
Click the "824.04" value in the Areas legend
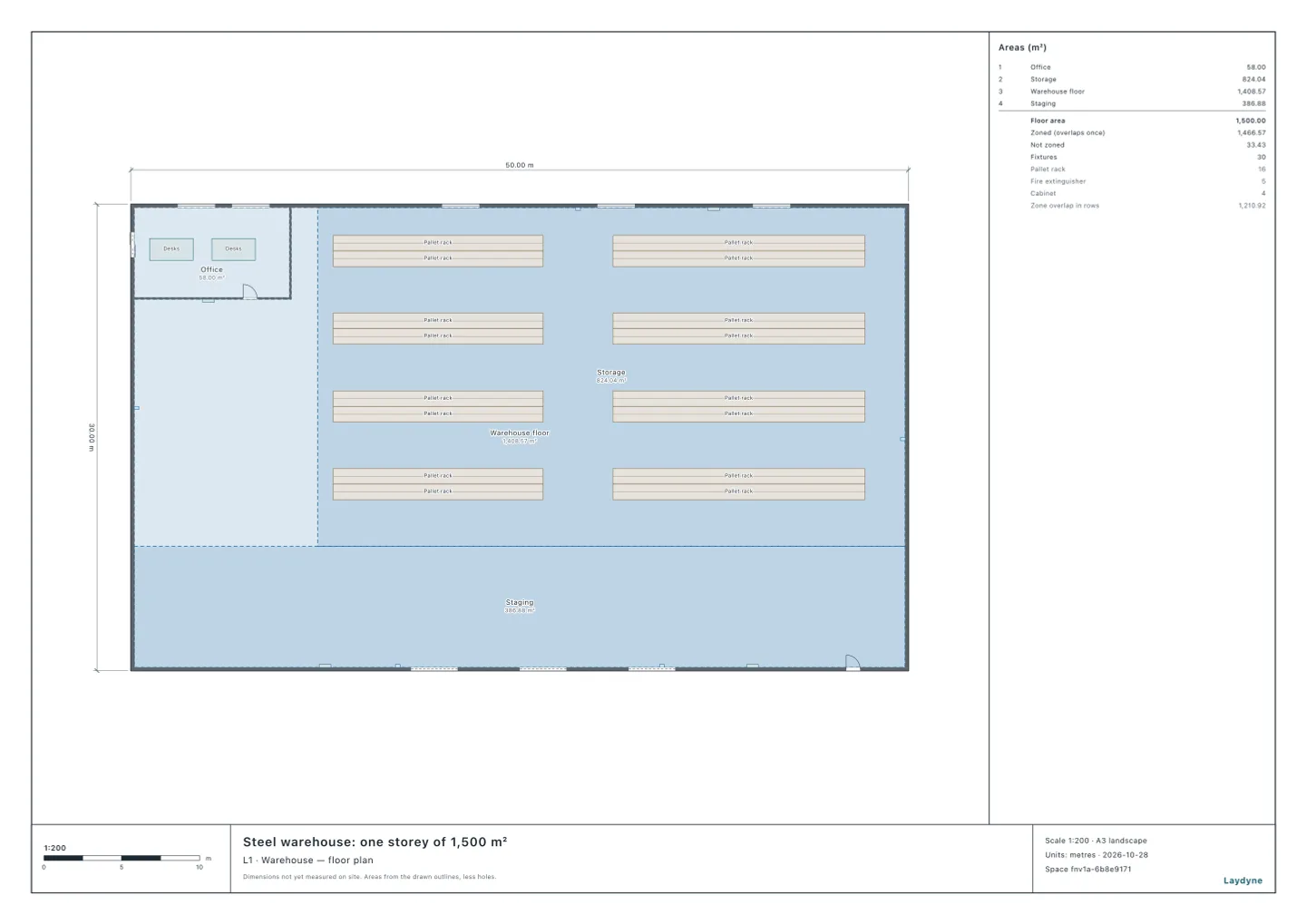coord(1254,79)
